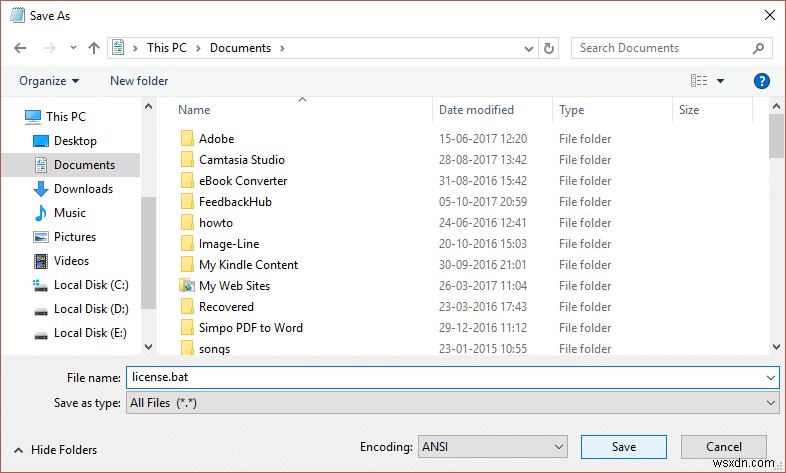The image size is (786, 473).
Task: Select the songs folder name
Action: pyautogui.click(x=214, y=349)
